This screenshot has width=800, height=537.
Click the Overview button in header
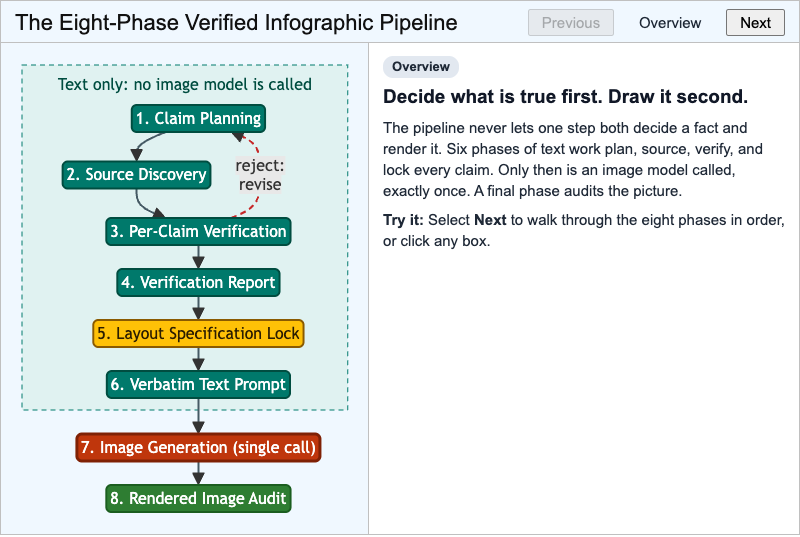click(670, 22)
